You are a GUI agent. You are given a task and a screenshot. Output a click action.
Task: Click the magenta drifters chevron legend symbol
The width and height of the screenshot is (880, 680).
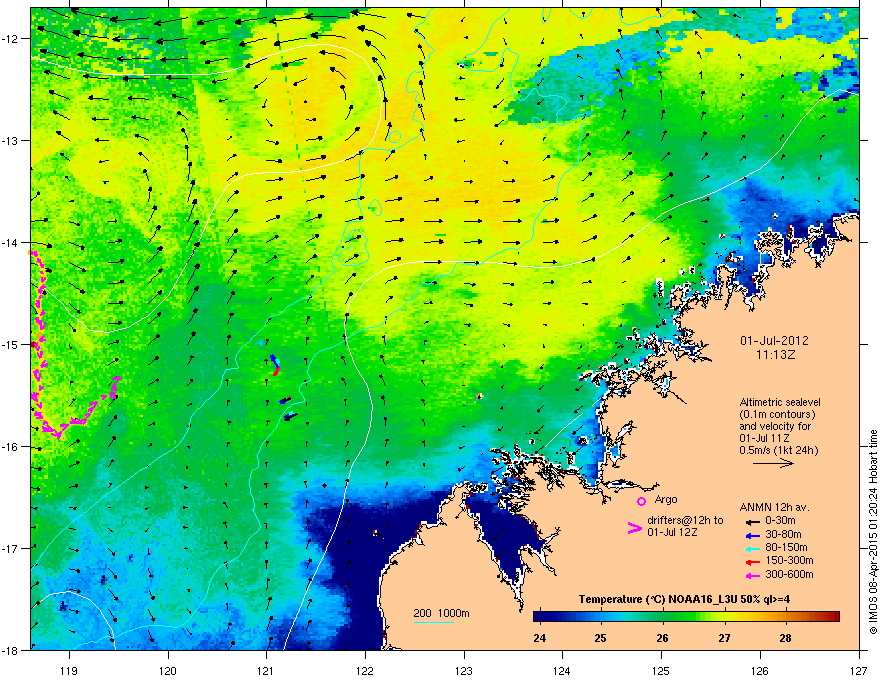(634, 528)
